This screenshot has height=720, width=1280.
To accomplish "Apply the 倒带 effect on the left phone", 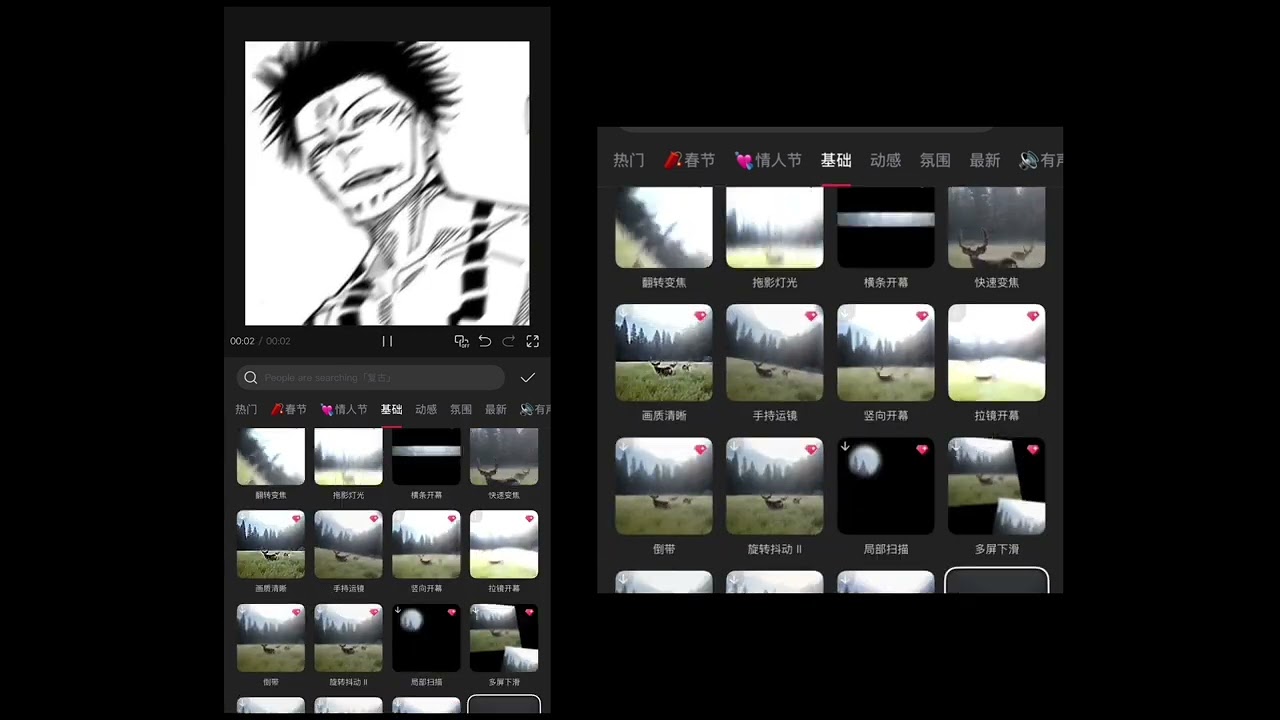I will click(x=271, y=638).
